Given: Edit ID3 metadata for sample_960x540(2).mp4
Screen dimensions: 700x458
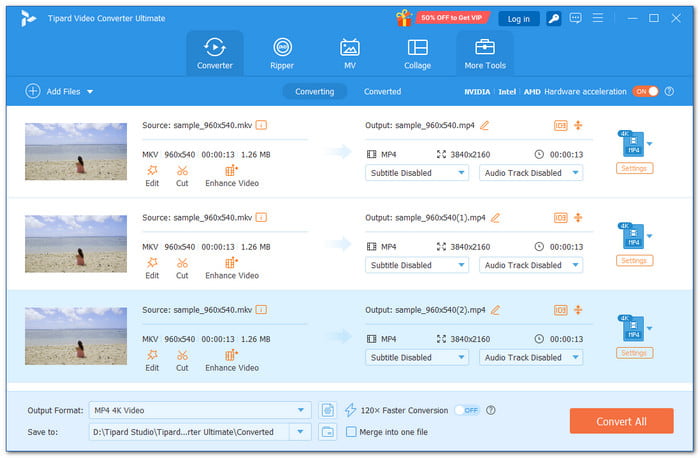Looking at the screenshot, I should tap(561, 310).
